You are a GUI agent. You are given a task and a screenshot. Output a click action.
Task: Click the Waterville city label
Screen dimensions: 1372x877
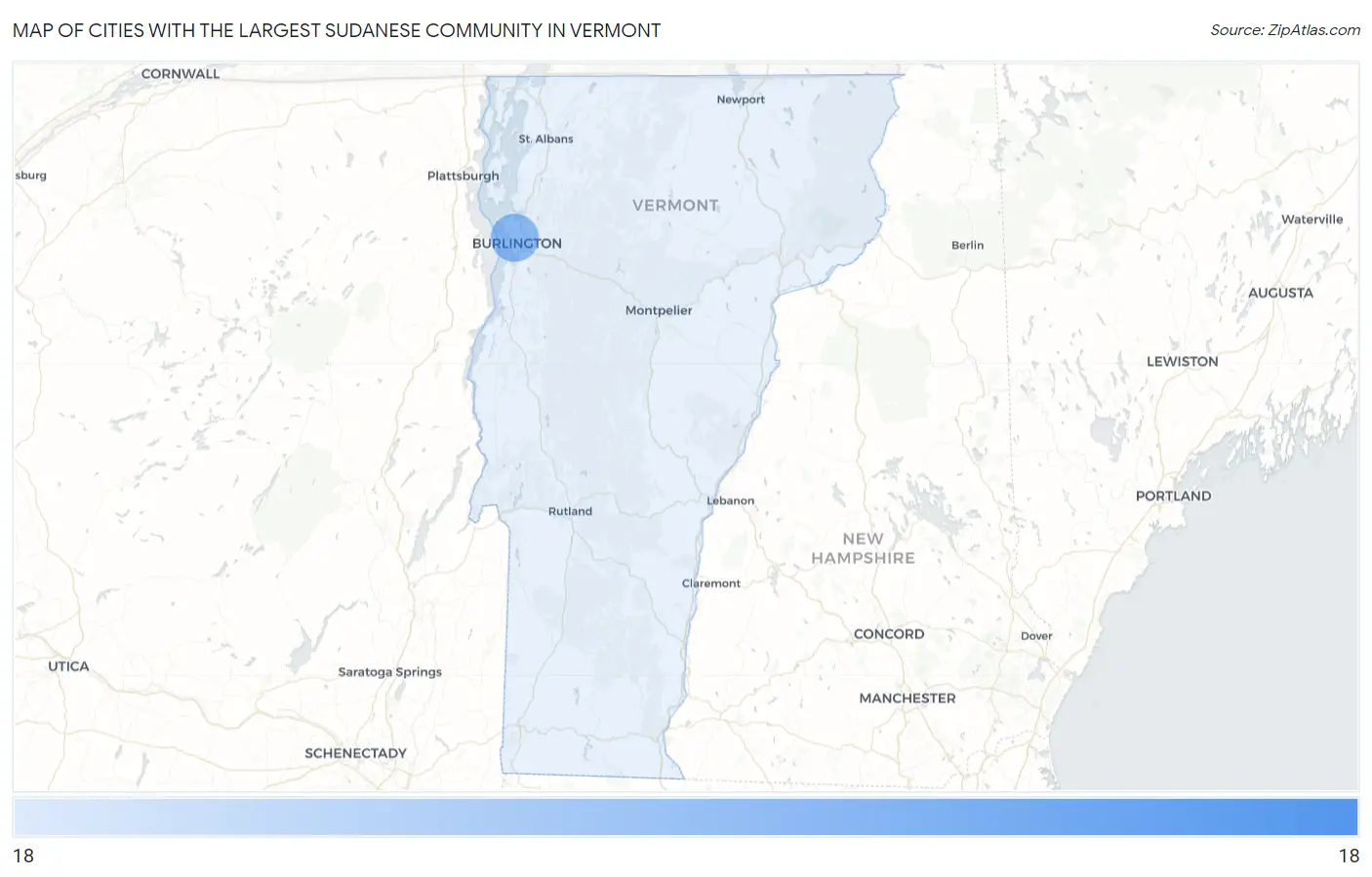(x=1311, y=219)
